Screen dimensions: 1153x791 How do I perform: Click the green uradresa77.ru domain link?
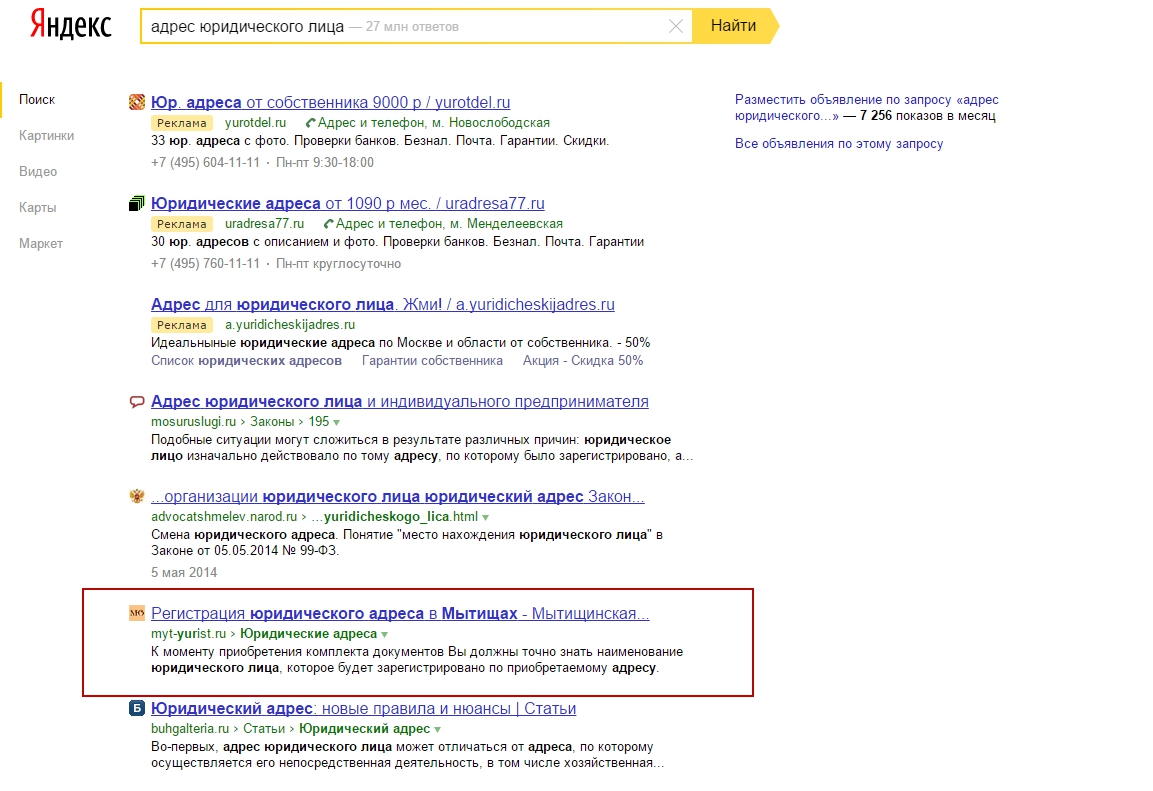(x=264, y=223)
